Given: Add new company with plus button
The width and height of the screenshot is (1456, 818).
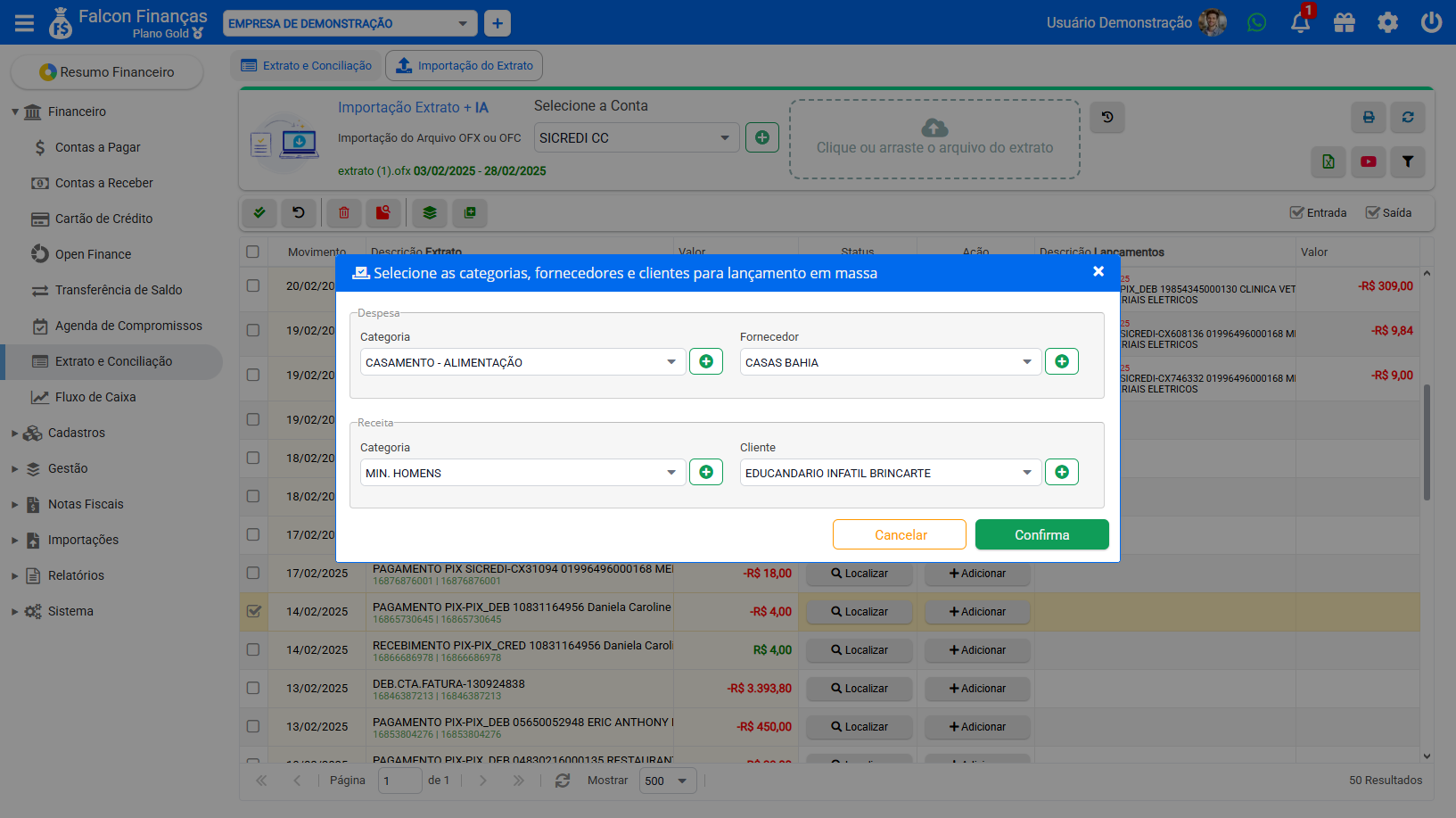Looking at the screenshot, I should (x=498, y=23).
